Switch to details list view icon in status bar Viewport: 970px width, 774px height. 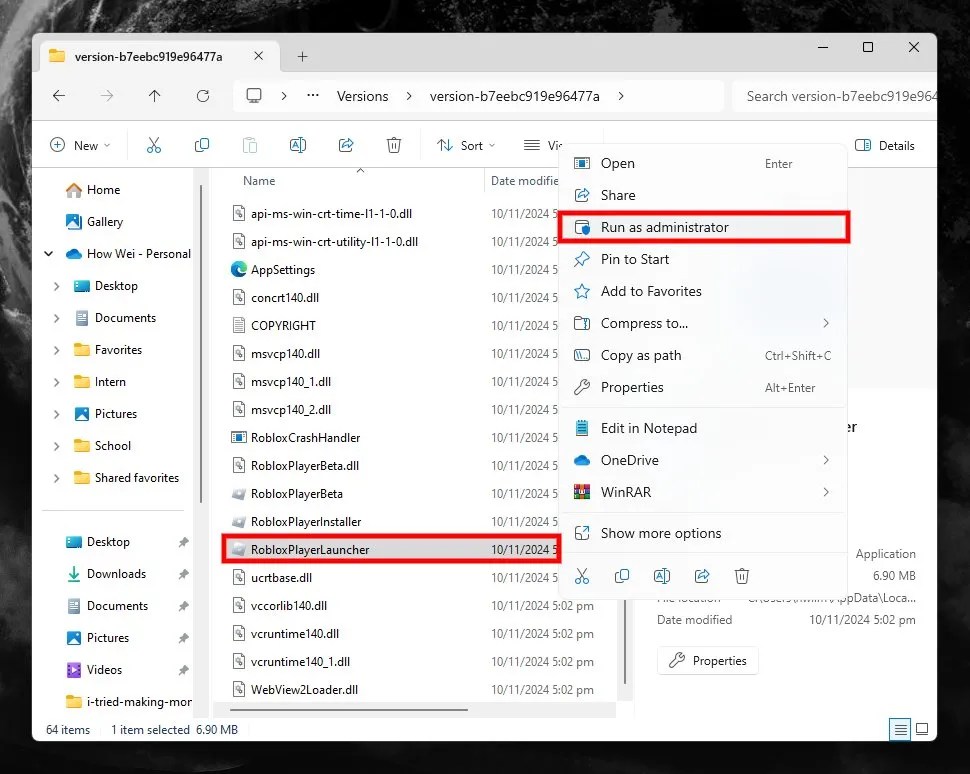tap(900, 730)
